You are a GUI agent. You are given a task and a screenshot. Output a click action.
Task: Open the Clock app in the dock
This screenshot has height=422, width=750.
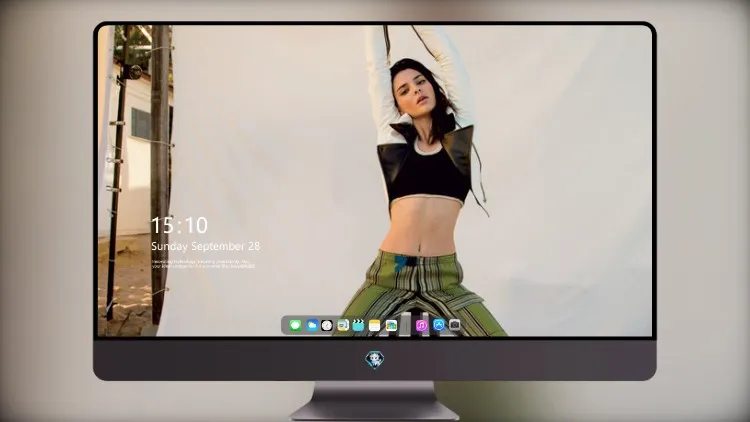(x=327, y=326)
